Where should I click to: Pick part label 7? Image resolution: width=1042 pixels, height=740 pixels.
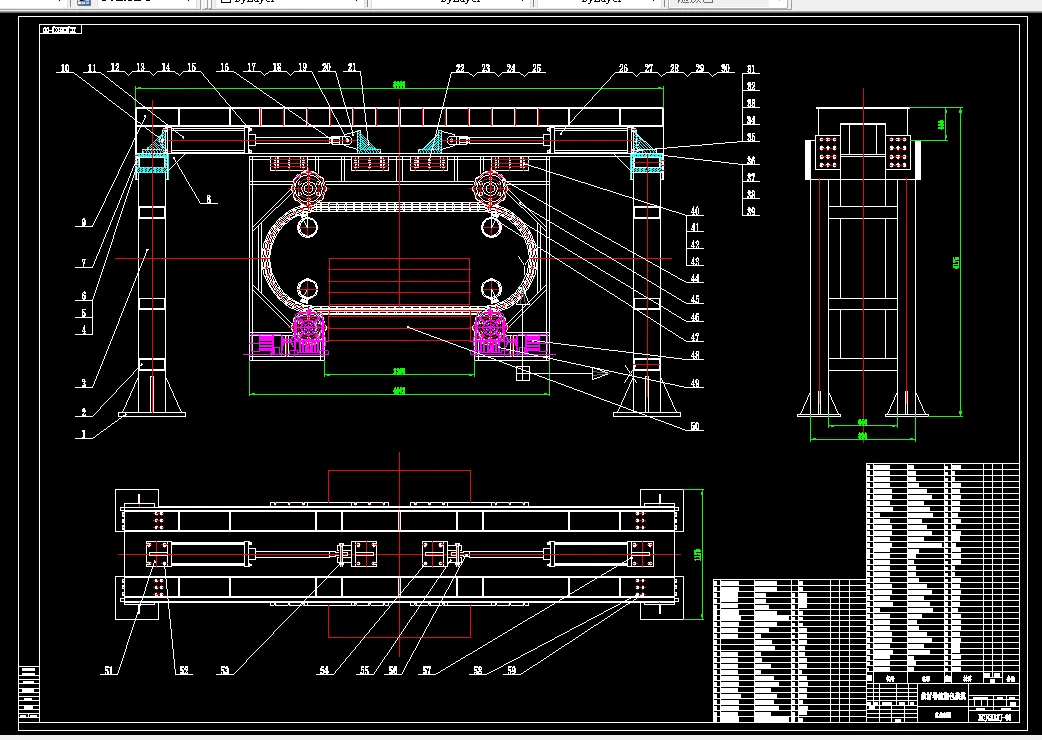[x=84, y=264]
